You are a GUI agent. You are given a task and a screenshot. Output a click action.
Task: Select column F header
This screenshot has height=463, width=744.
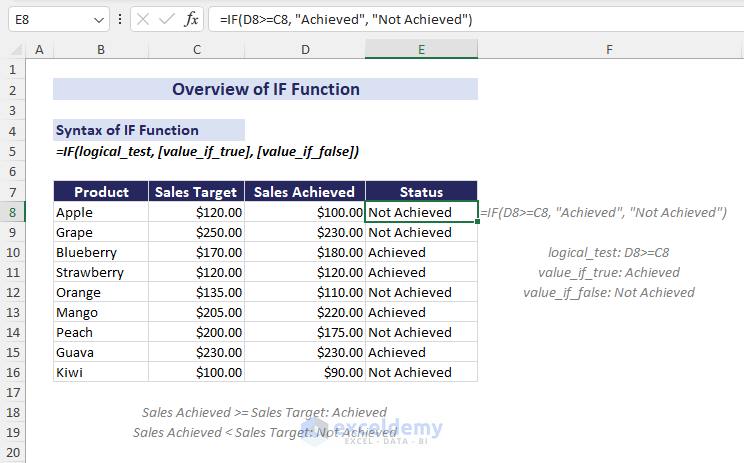tap(609, 49)
